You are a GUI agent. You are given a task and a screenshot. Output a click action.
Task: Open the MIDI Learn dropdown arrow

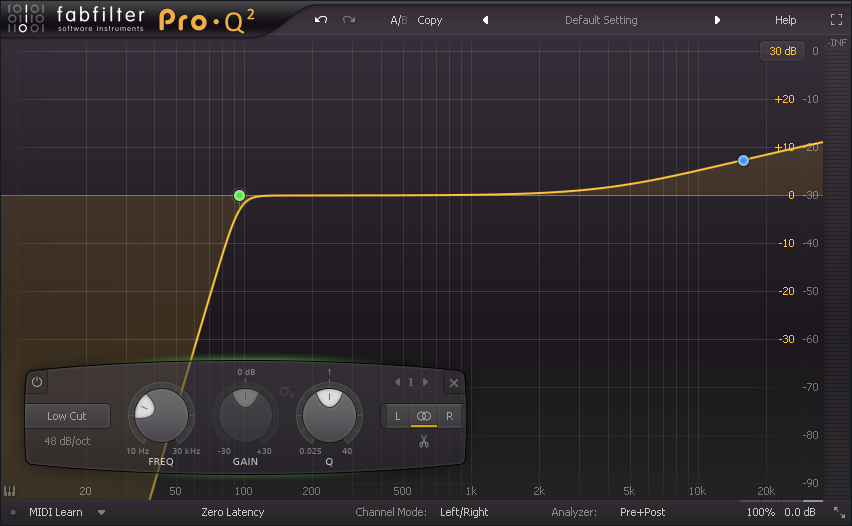point(101,512)
